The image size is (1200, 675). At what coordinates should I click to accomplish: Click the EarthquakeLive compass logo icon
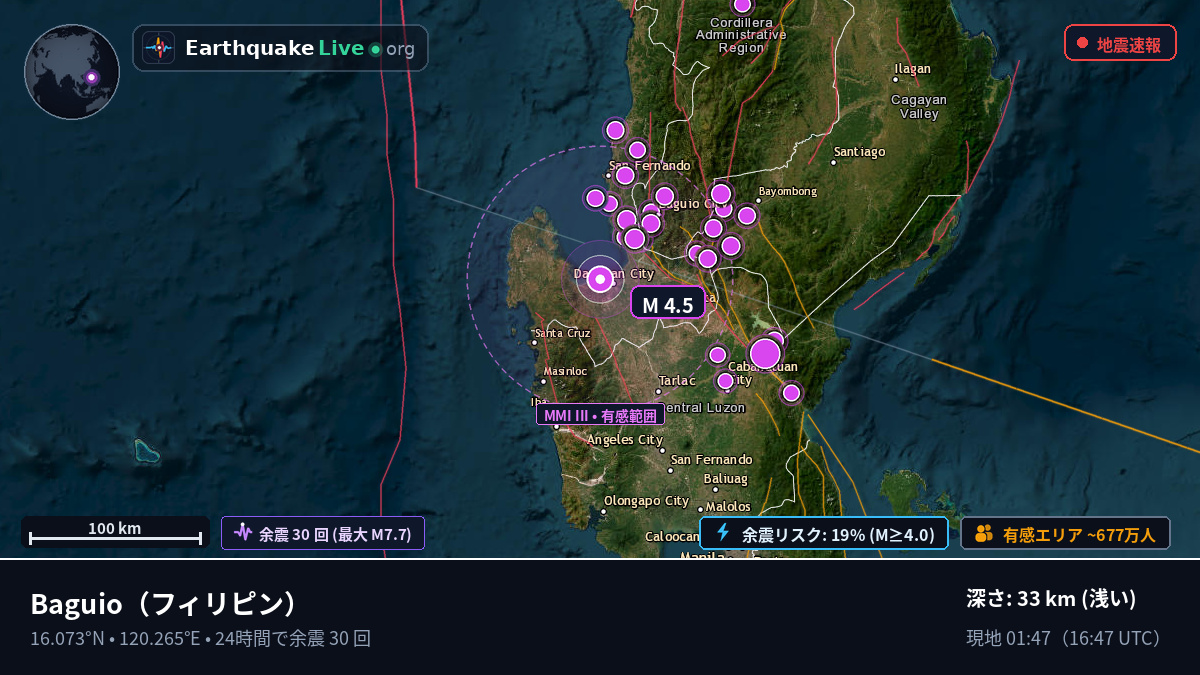158,48
